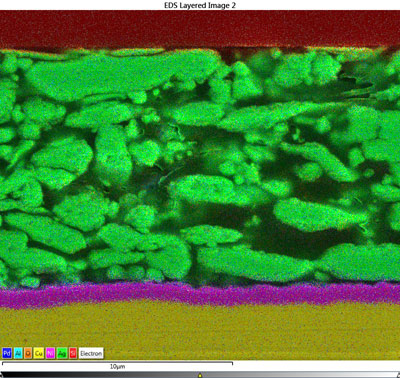Screen dimensions: 400x378
Task: Click the dark red silicon layer at top
Action: point(200,28)
